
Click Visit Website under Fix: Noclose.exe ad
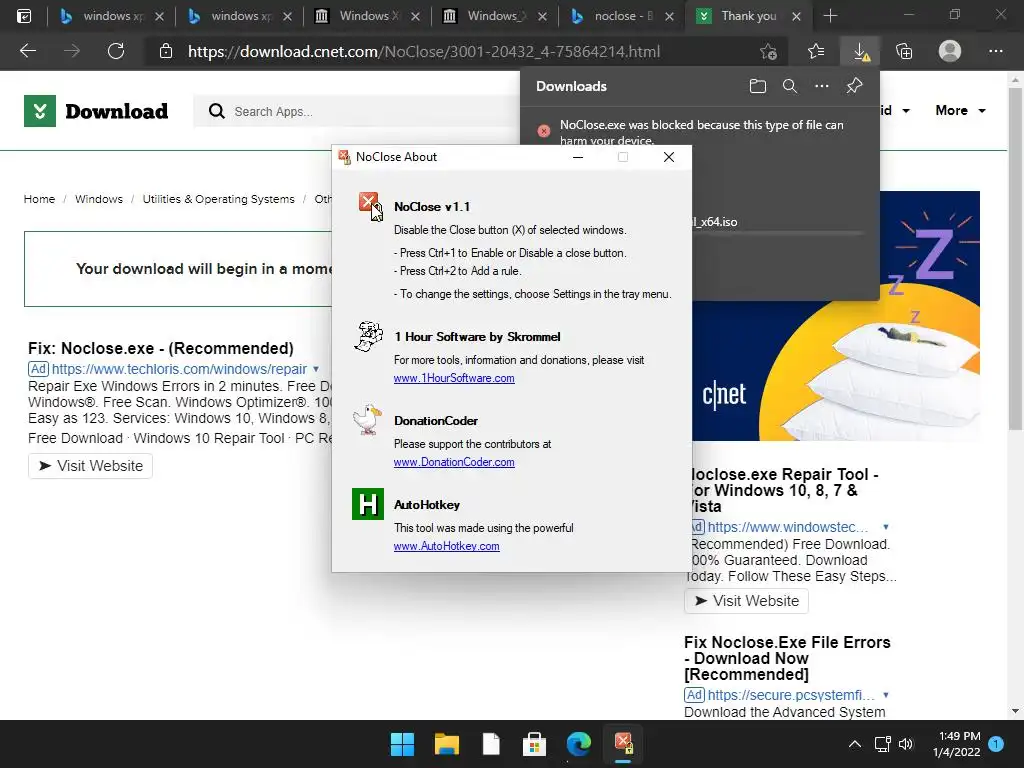[90, 466]
